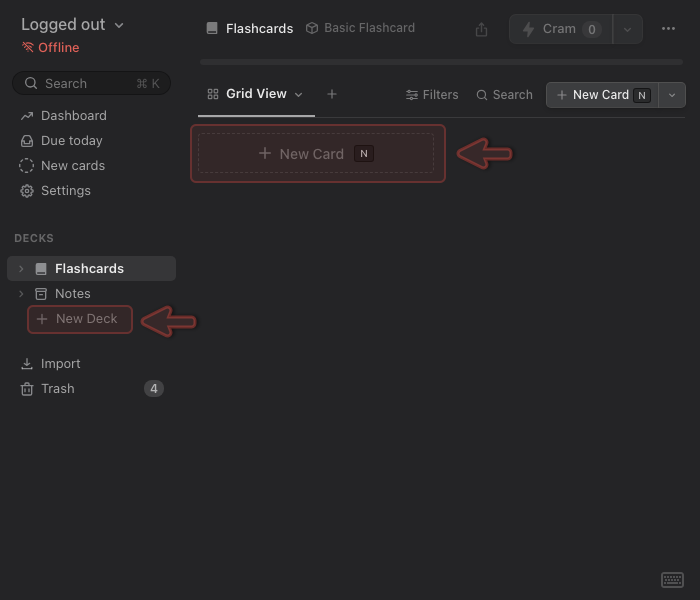Screen dimensions: 700x600
Task: Go to New cards in sidebar
Action: 72,166
